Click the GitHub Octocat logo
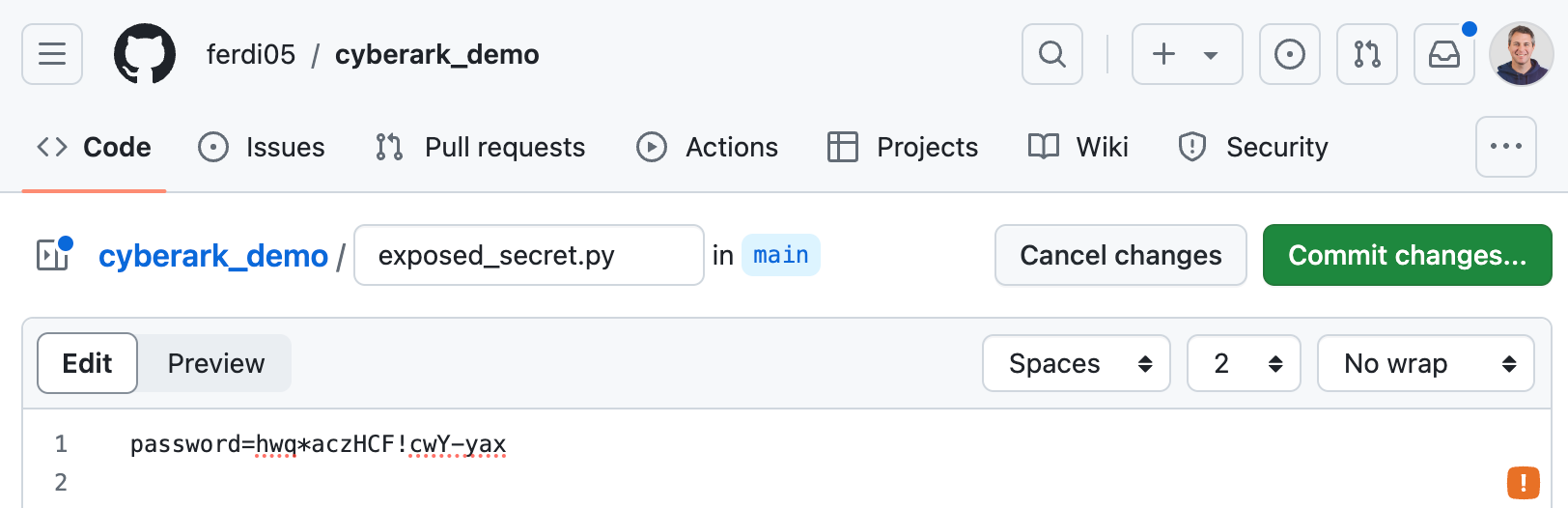This screenshot has width=1568, height=508. click(x=145, y=54)
